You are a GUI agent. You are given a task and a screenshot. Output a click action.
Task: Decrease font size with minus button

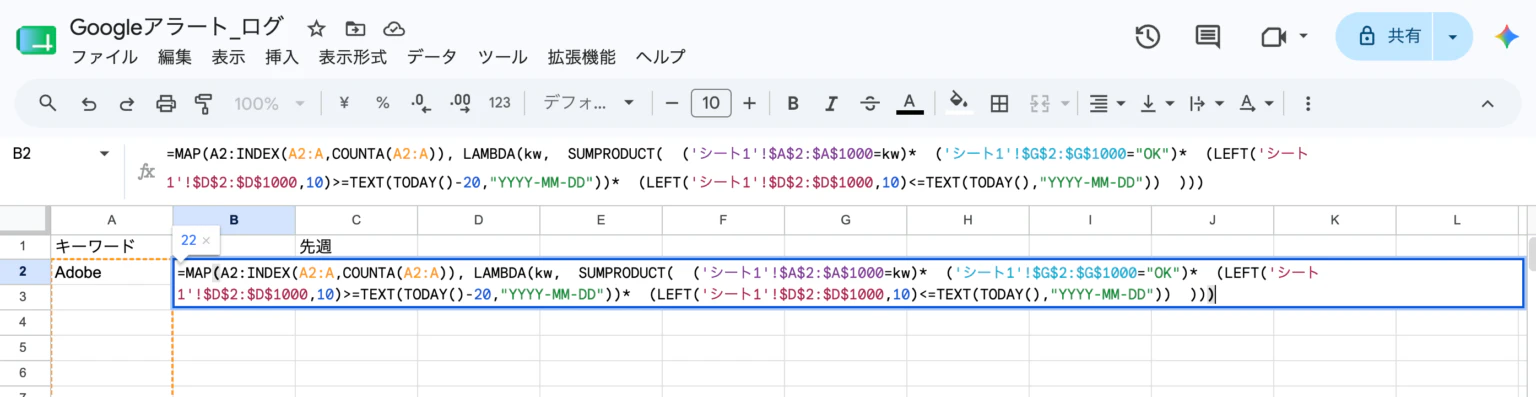point(672,103)
